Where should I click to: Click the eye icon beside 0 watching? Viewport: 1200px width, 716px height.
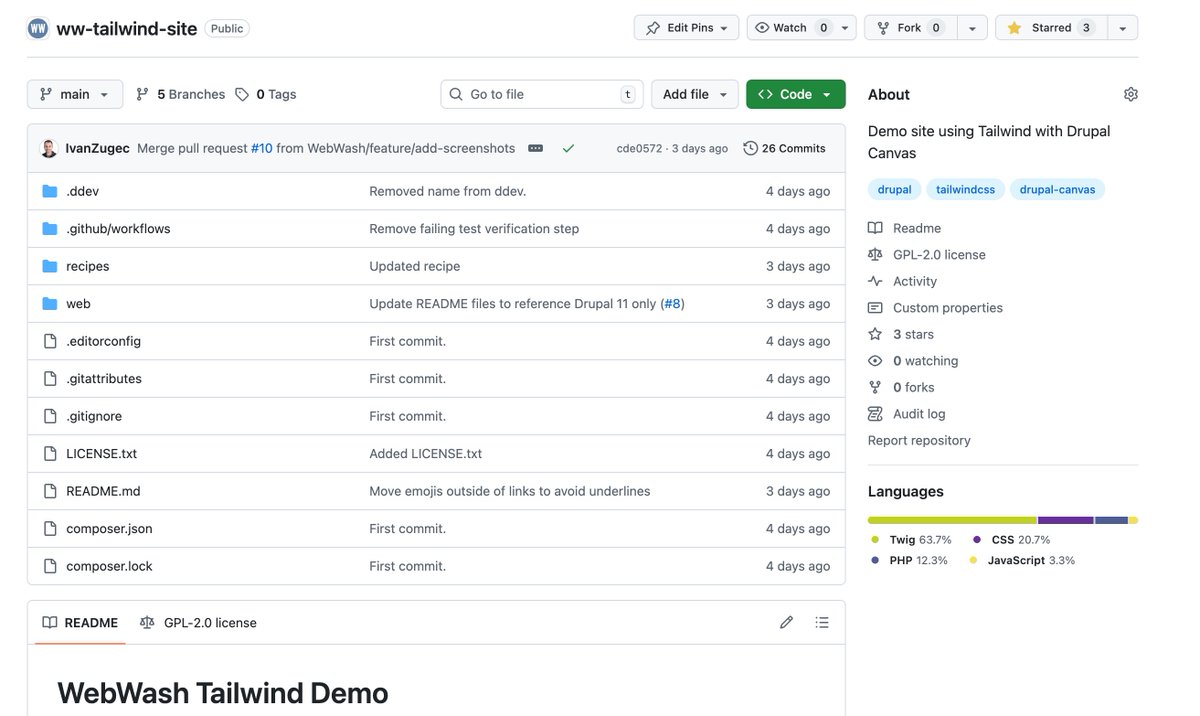click(x=875, y=361)
